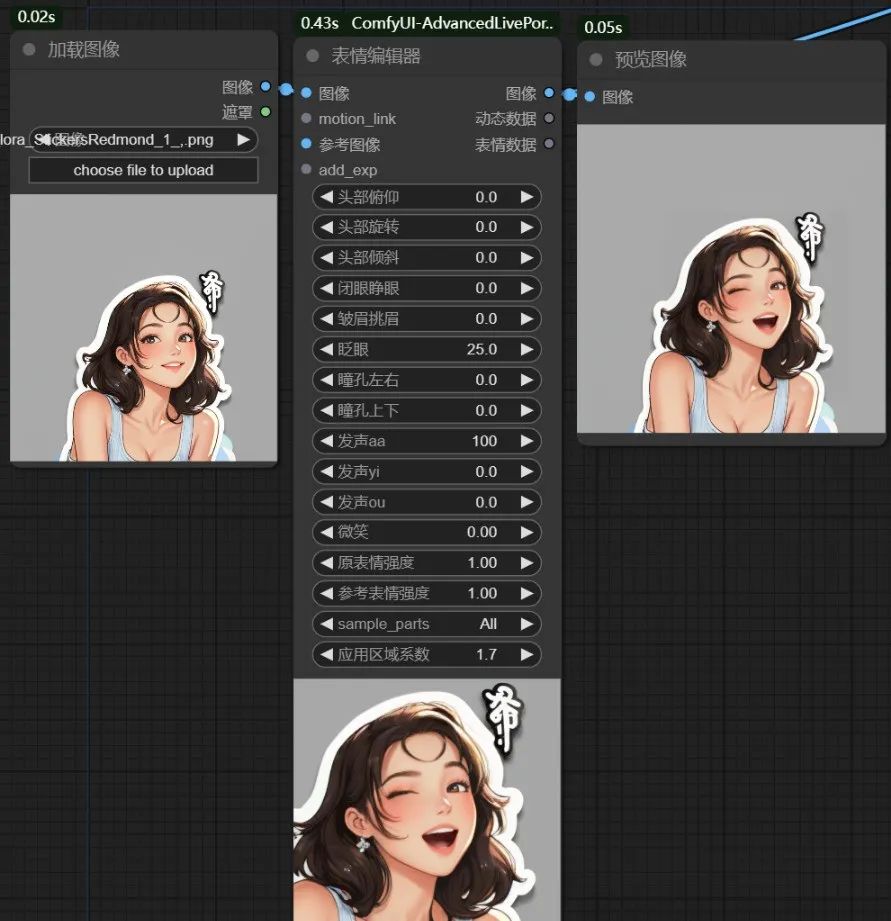Increase the 参考表情强度 value with right arrow
Screen dimensions: 891x921
[x=527, y=593]
